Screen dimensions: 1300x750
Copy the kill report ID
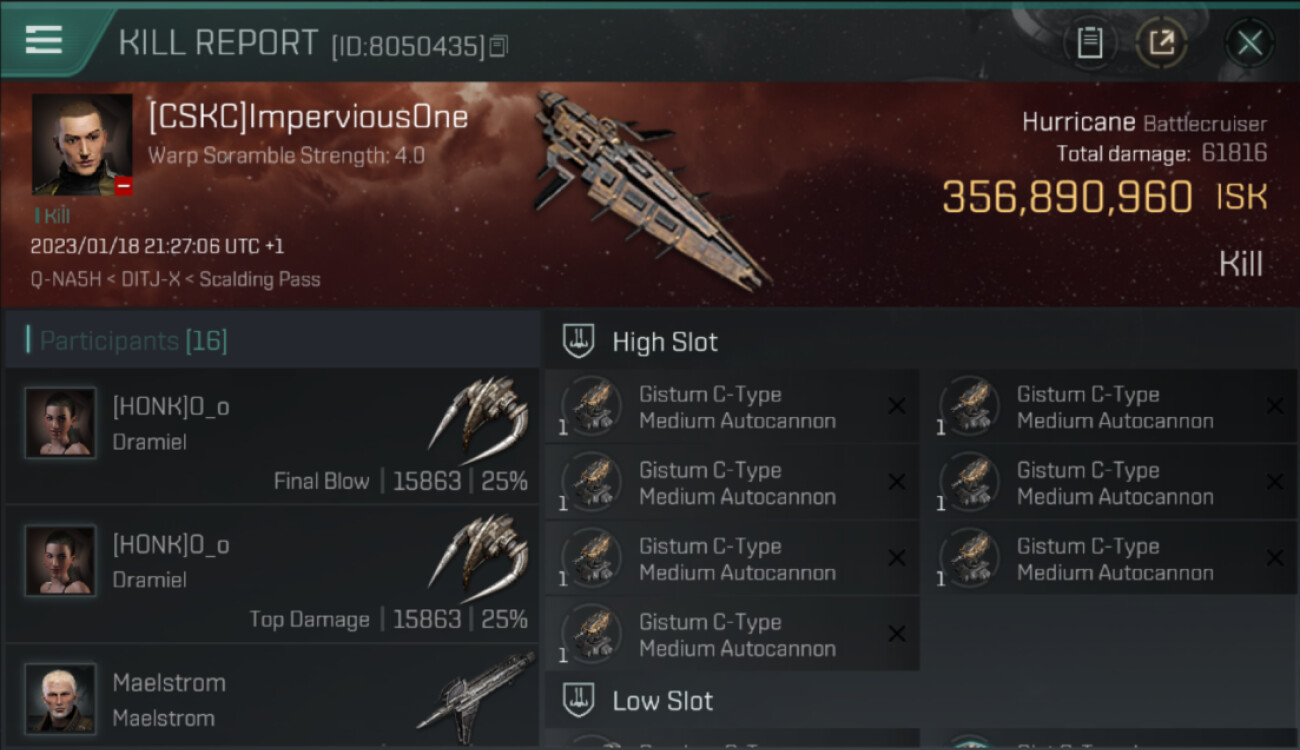[499, 45]
